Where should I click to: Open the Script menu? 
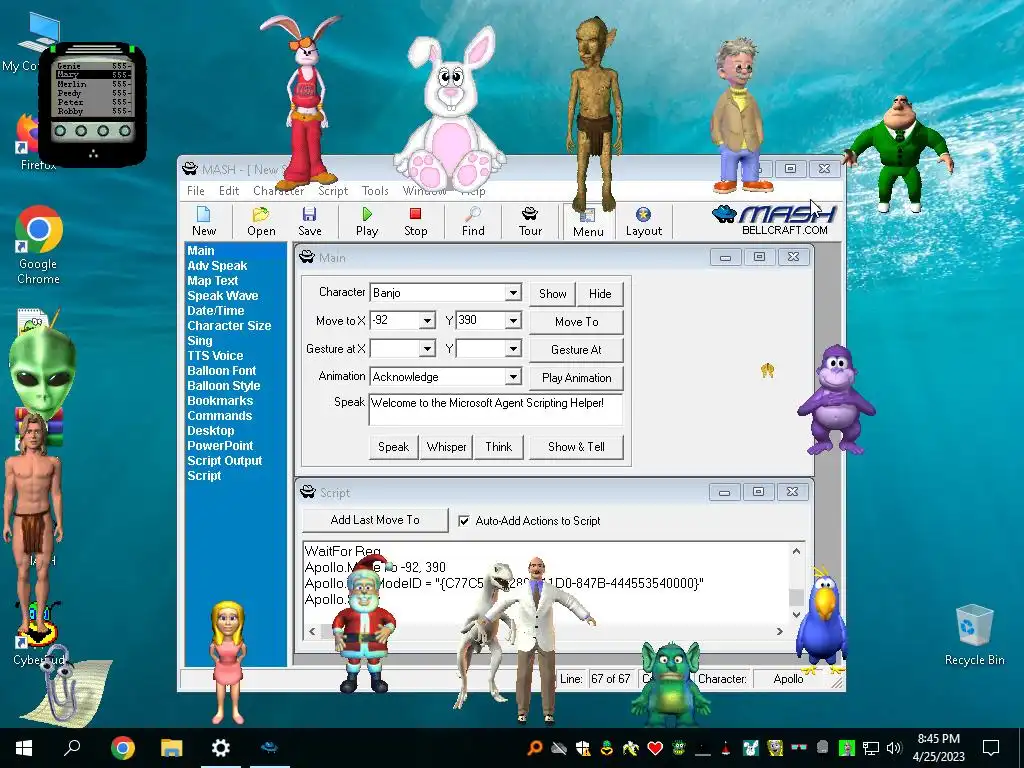pos(333,191)
